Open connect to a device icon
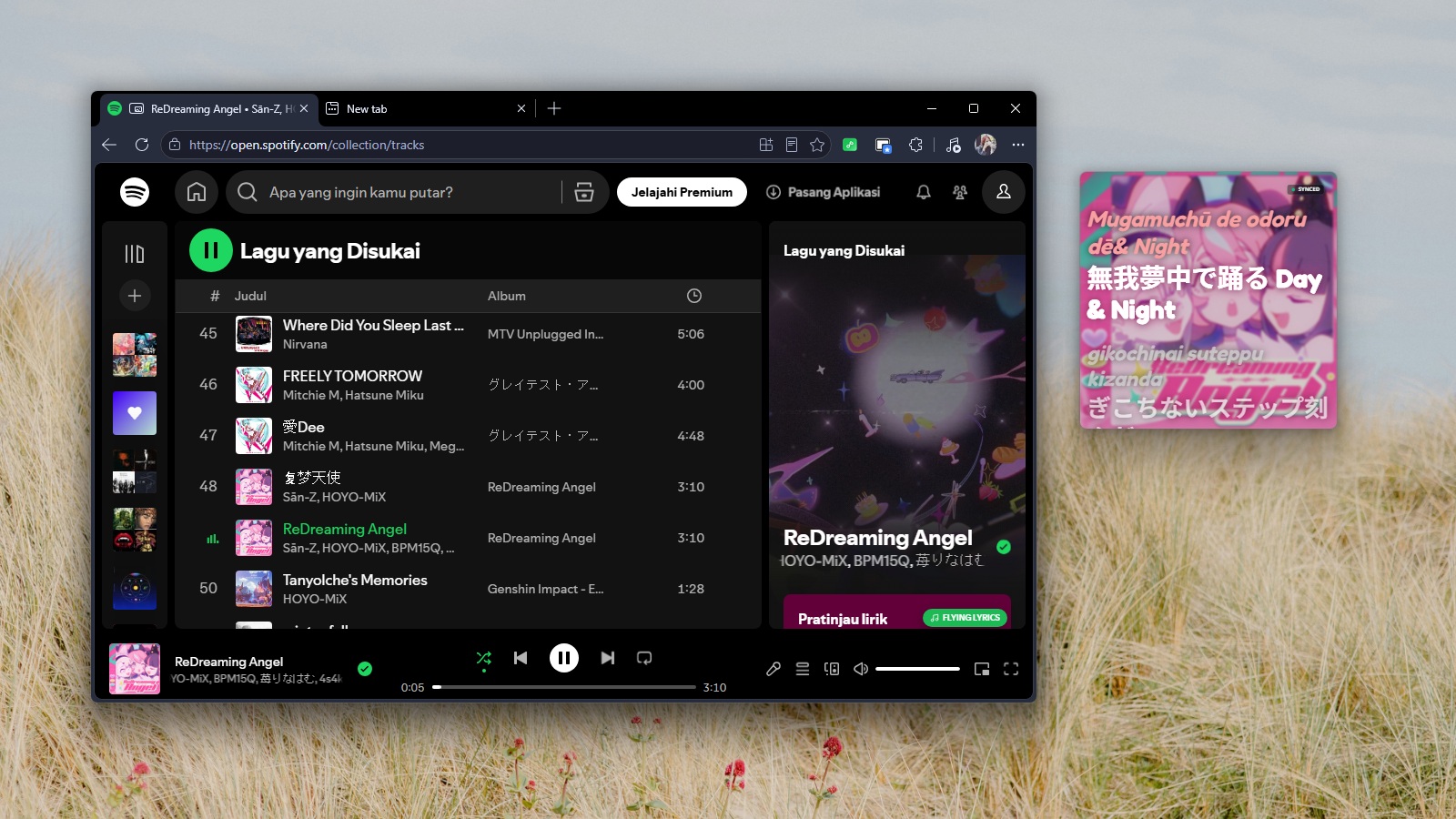1456x819 pixels. click(832, 669)
